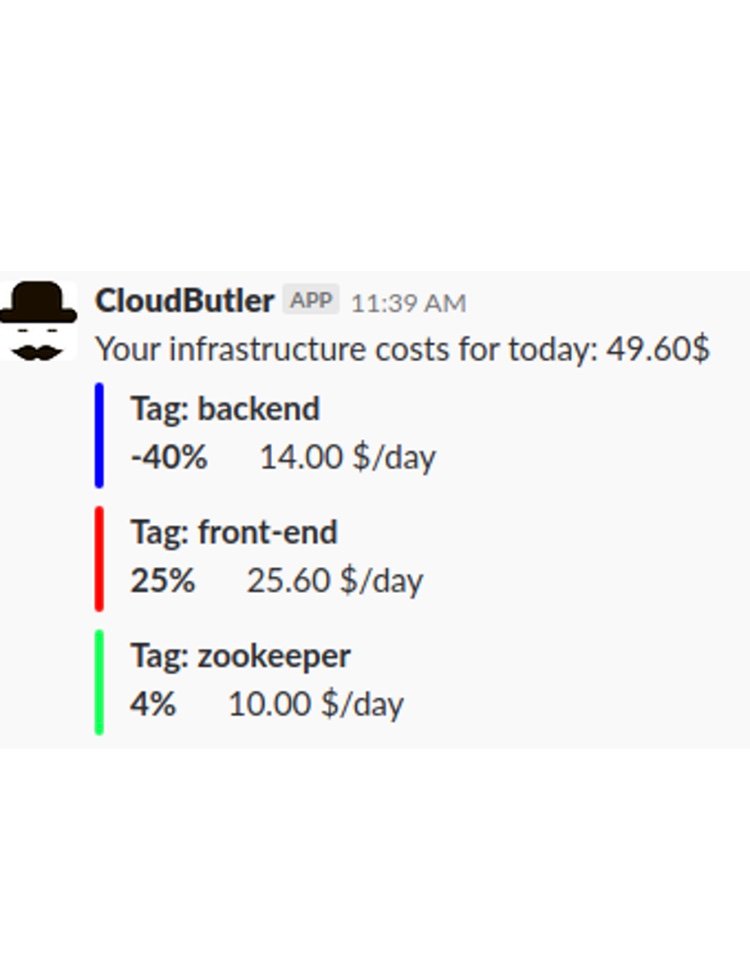Click the -40% change value for backend
Screen dimensions: 750x969
coord(169,458)
